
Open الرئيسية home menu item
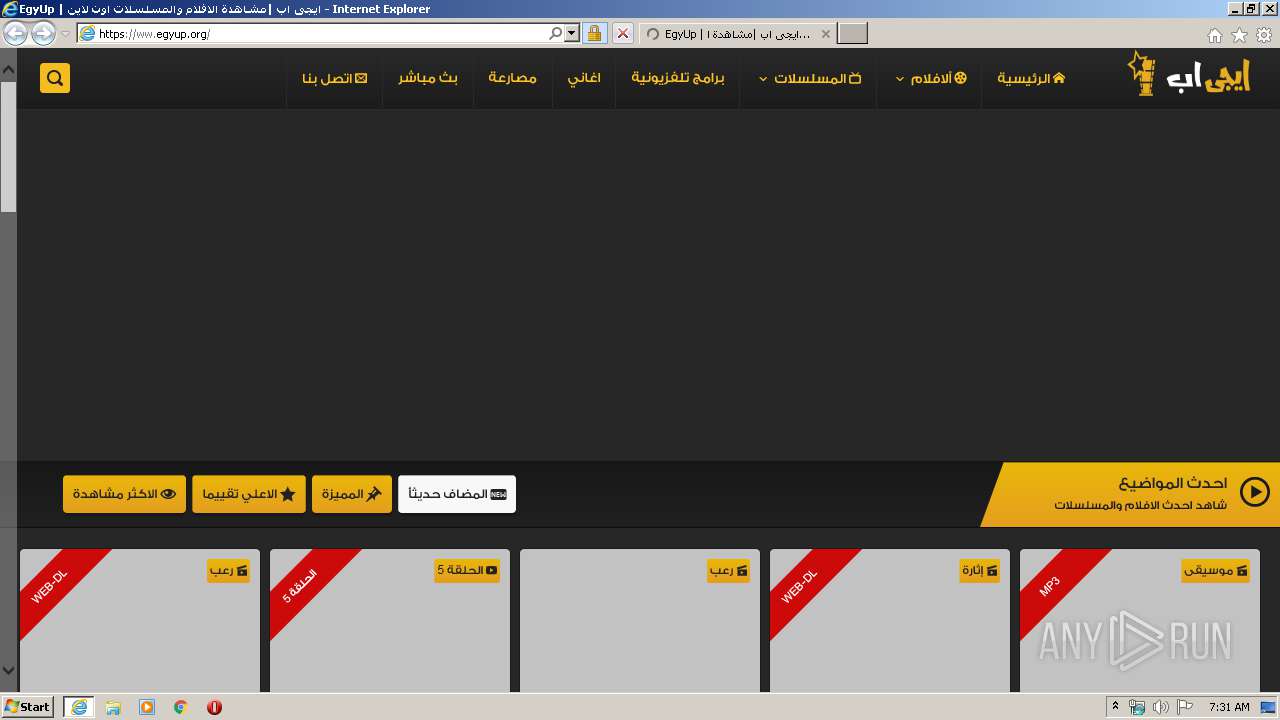(x=1031, y=78)
